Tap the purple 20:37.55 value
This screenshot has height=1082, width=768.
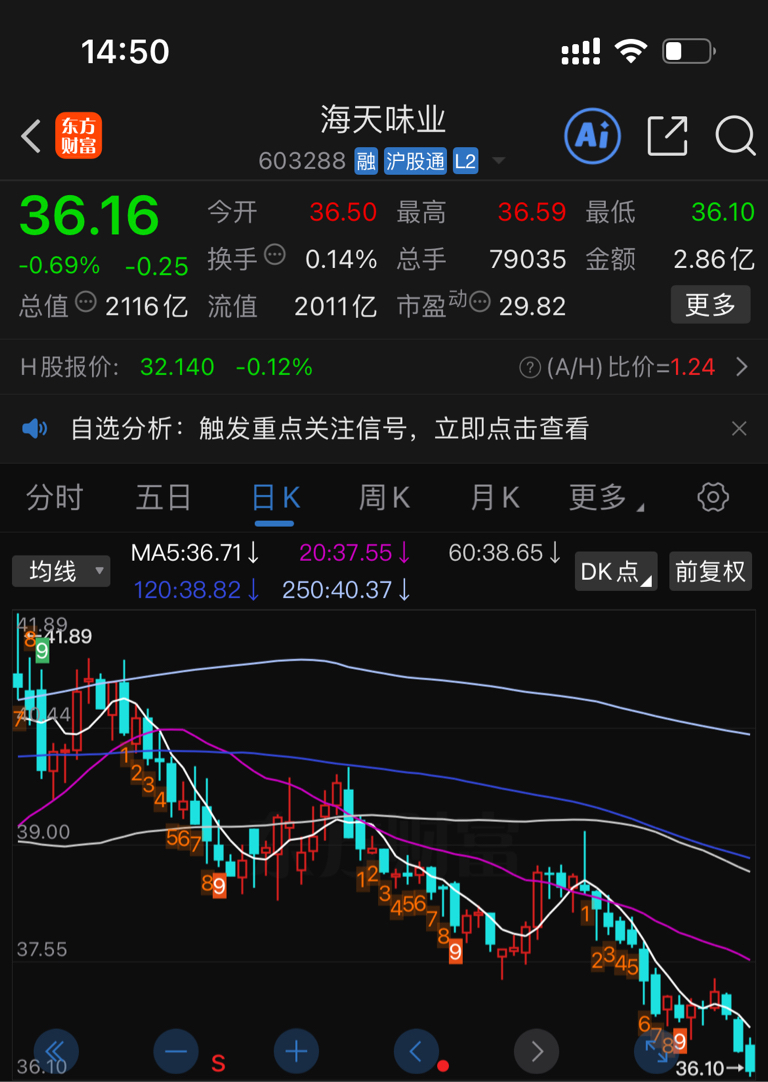355,553
